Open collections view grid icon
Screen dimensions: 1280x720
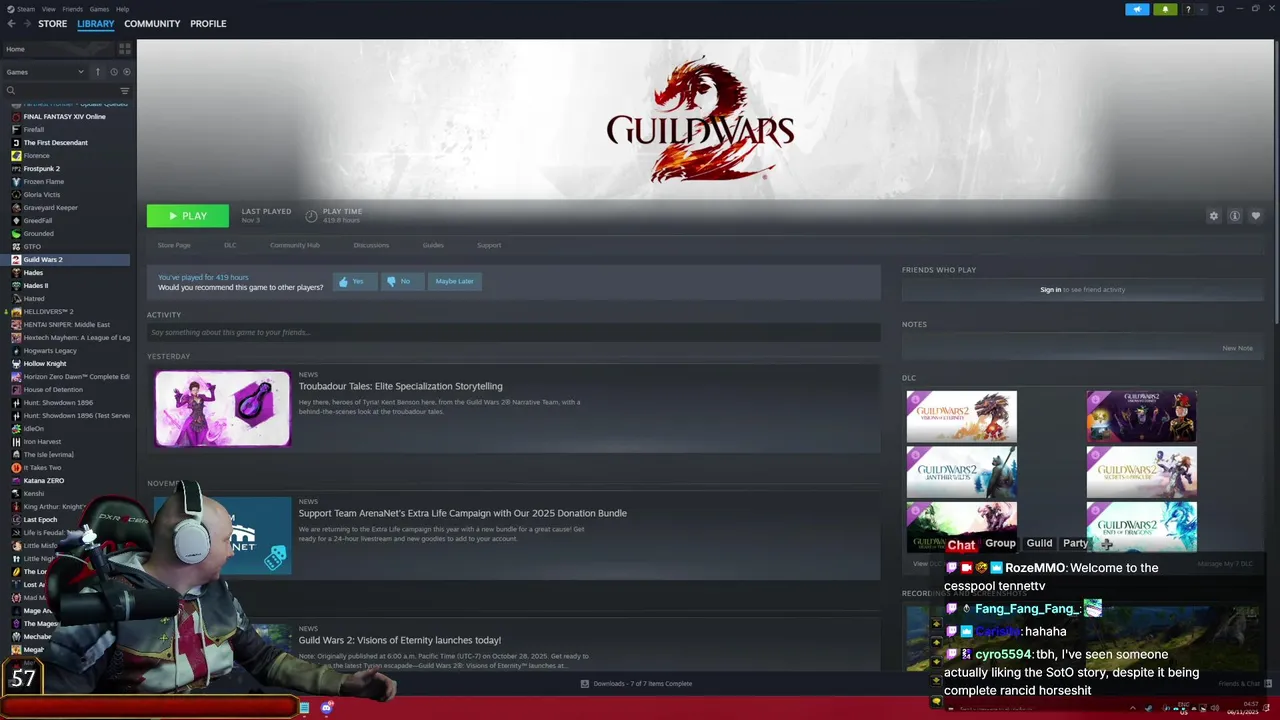tap(125, 49)
